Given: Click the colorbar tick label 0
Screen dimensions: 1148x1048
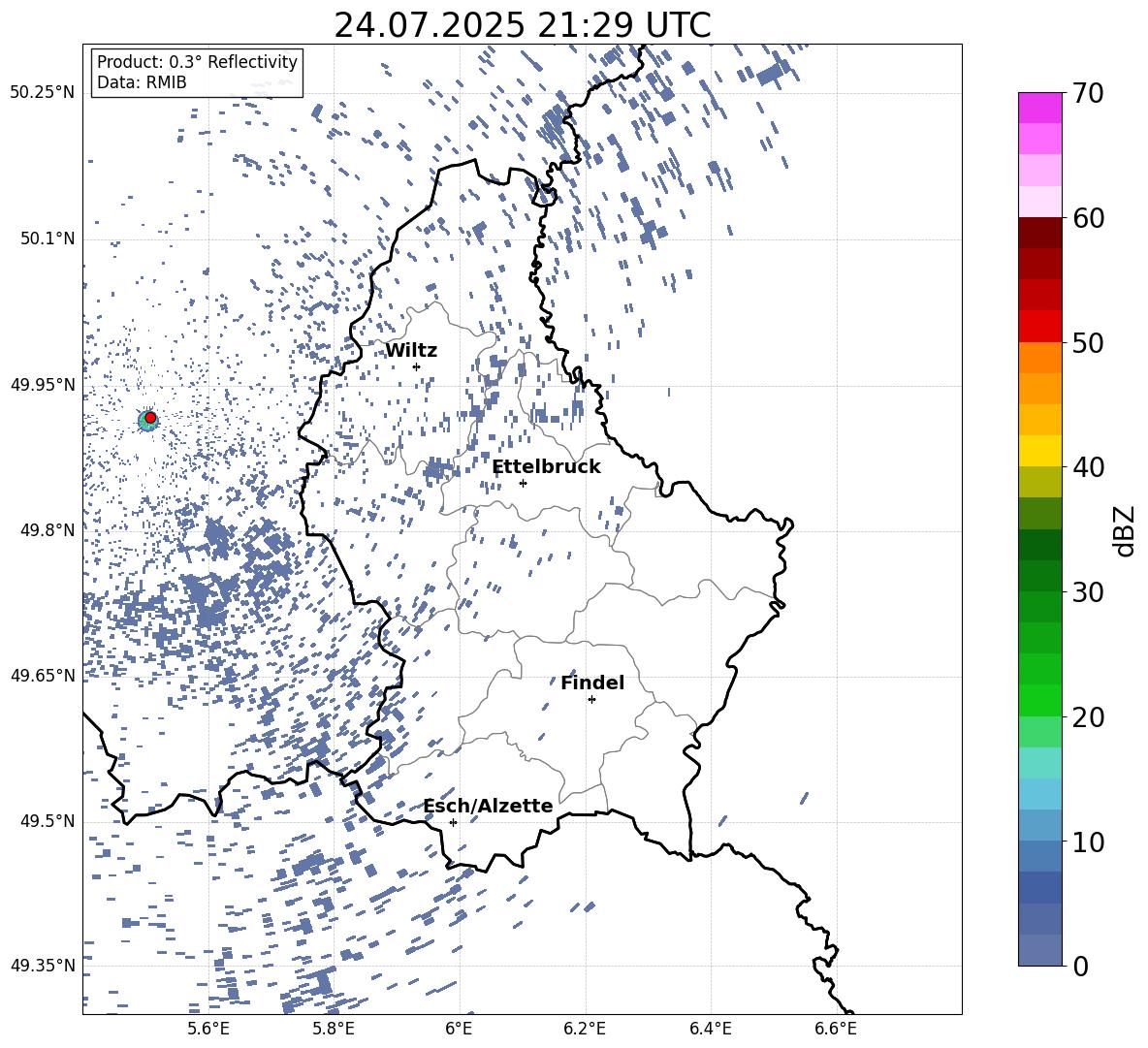Looking at the screenshot, I should coord(1080,966).
